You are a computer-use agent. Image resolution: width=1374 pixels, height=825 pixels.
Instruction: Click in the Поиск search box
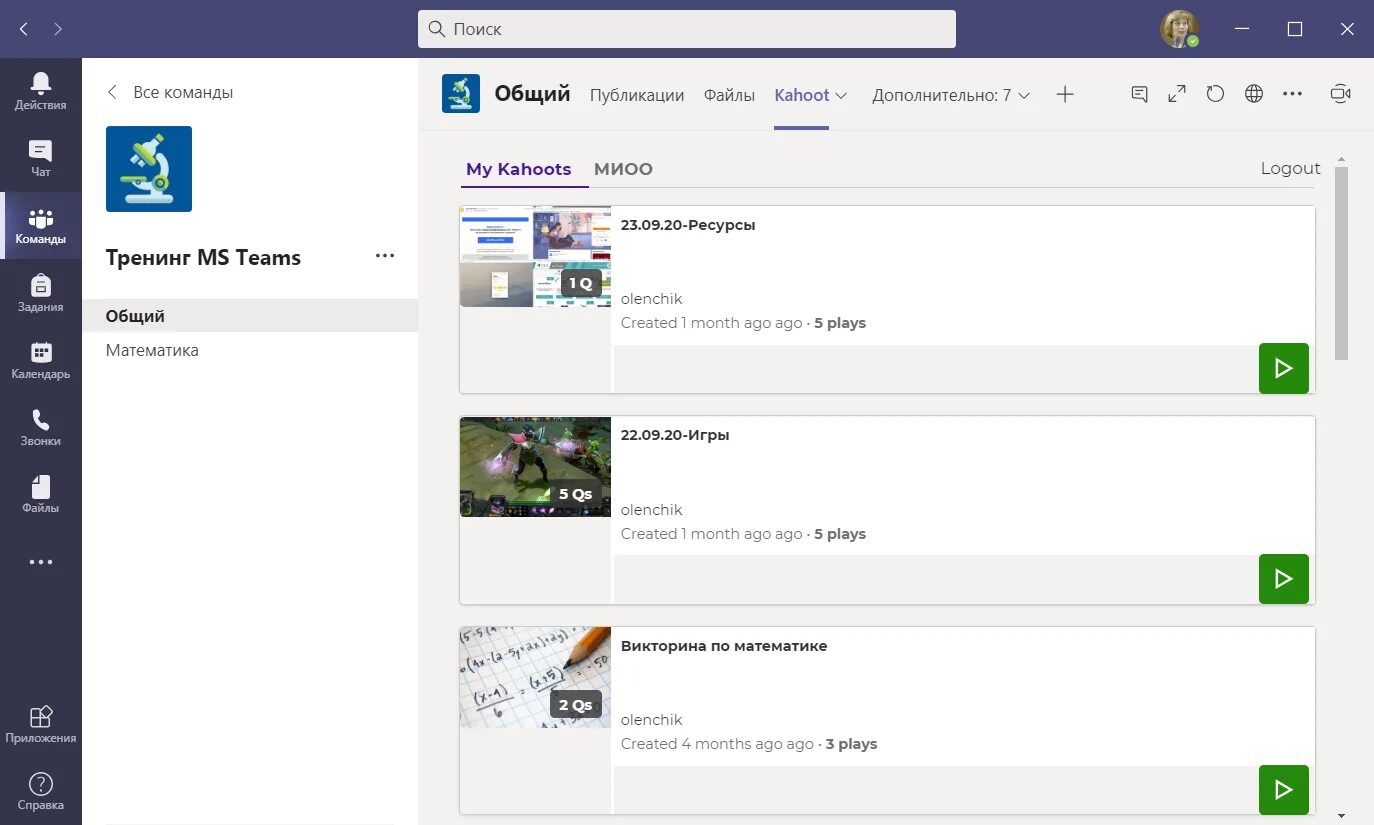[x=687, y=29]
